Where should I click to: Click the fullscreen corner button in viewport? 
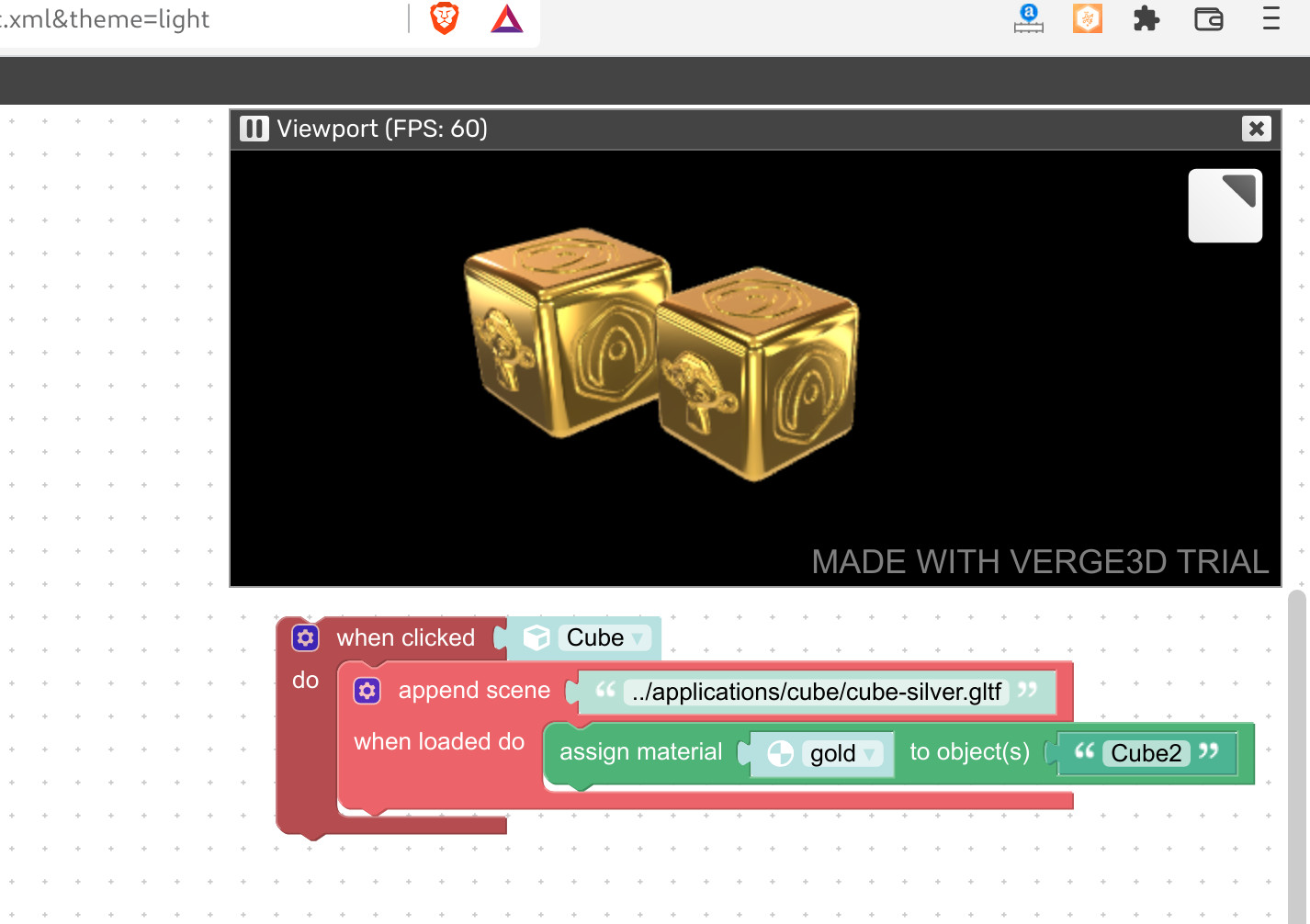point(1225,206)
